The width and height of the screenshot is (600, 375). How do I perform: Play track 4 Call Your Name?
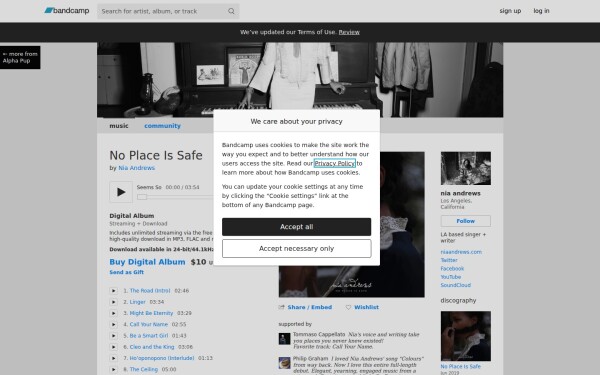click(x=114, y=324)
